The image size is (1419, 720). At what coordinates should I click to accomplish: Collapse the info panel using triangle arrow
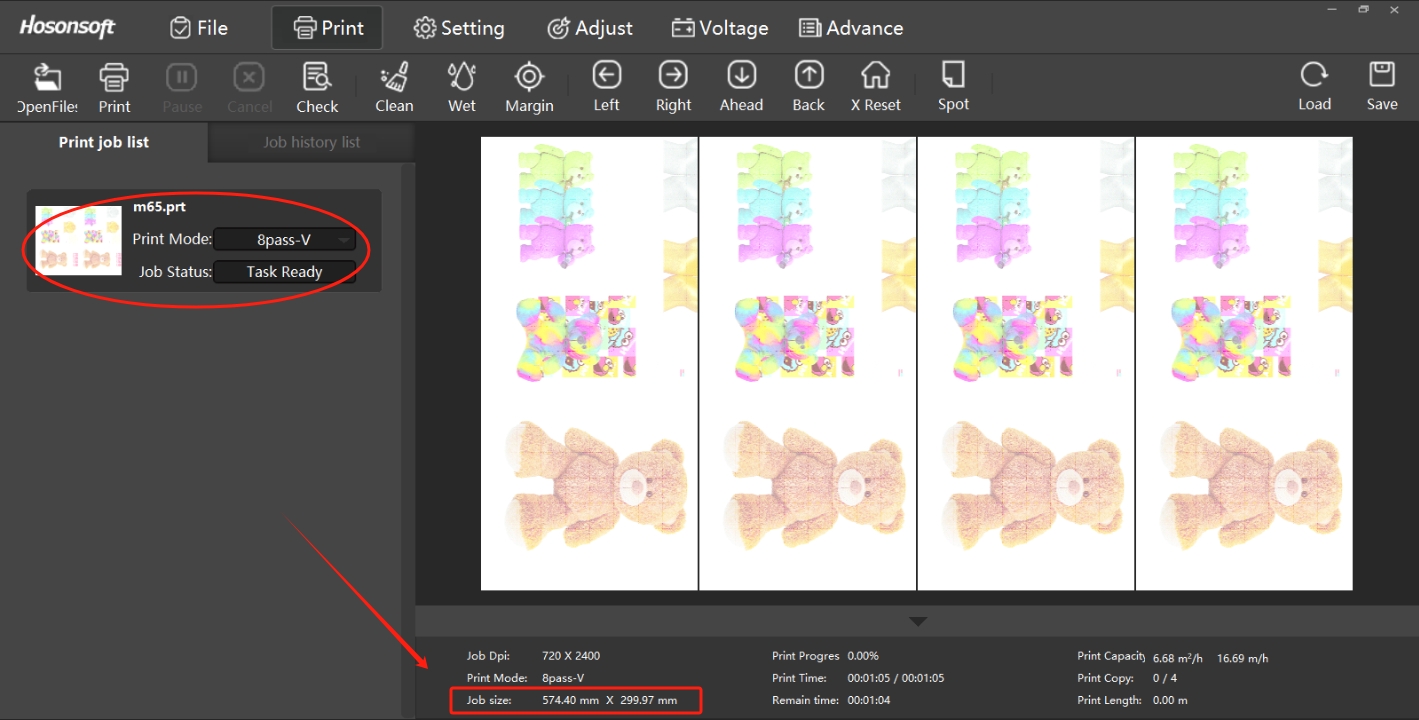(x=918, y=621)
